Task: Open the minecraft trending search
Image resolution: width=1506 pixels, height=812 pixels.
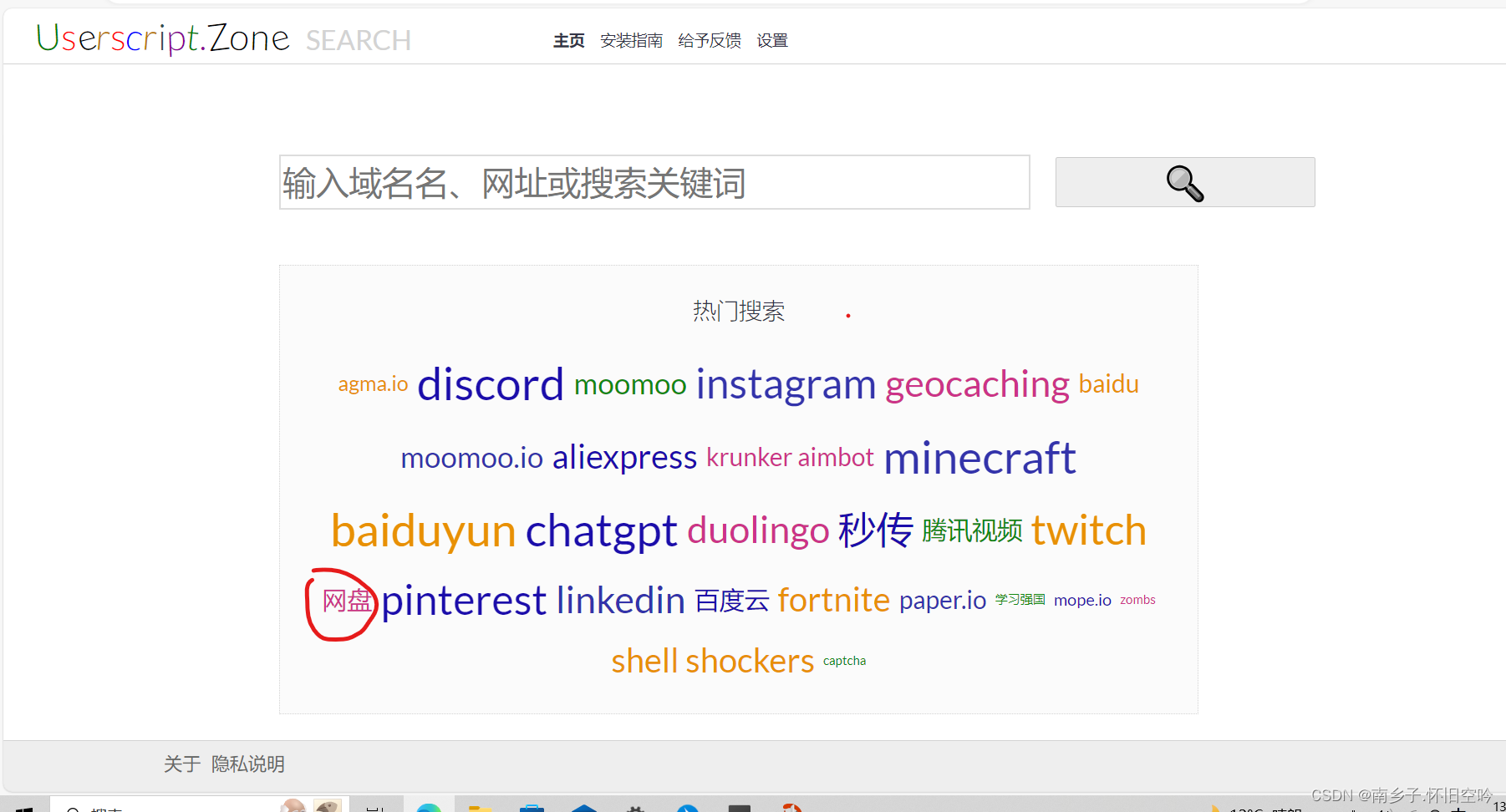Action: point(979,458)
